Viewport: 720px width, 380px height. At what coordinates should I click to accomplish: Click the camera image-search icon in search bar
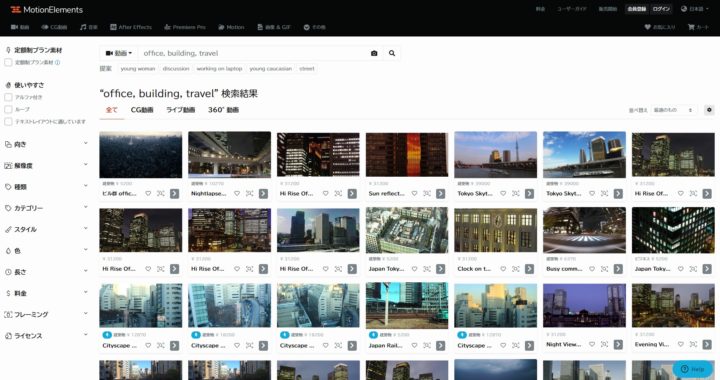(x=374, y=53)
